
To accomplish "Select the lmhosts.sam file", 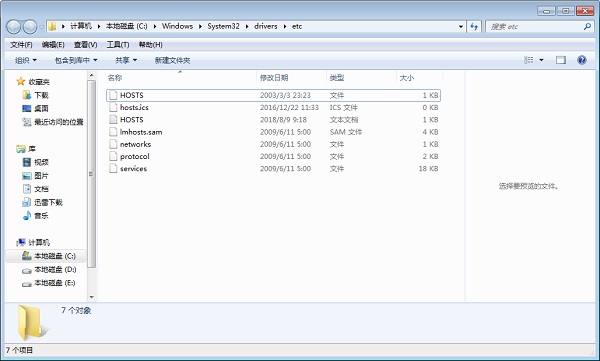I will coord(273,132).
